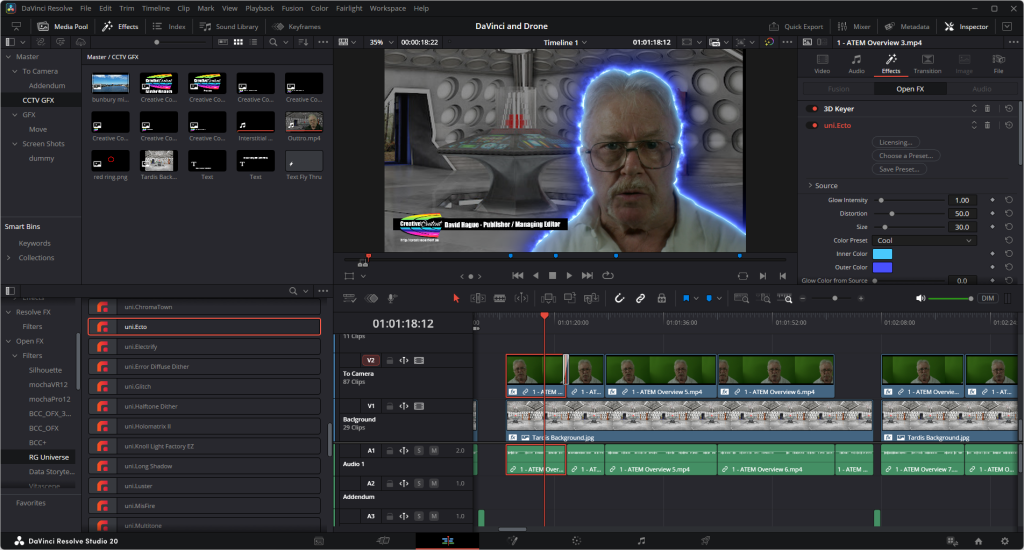Delete the 3D Keyer effect
Screen dimensions: 1024x550
(x=987, y=108)
